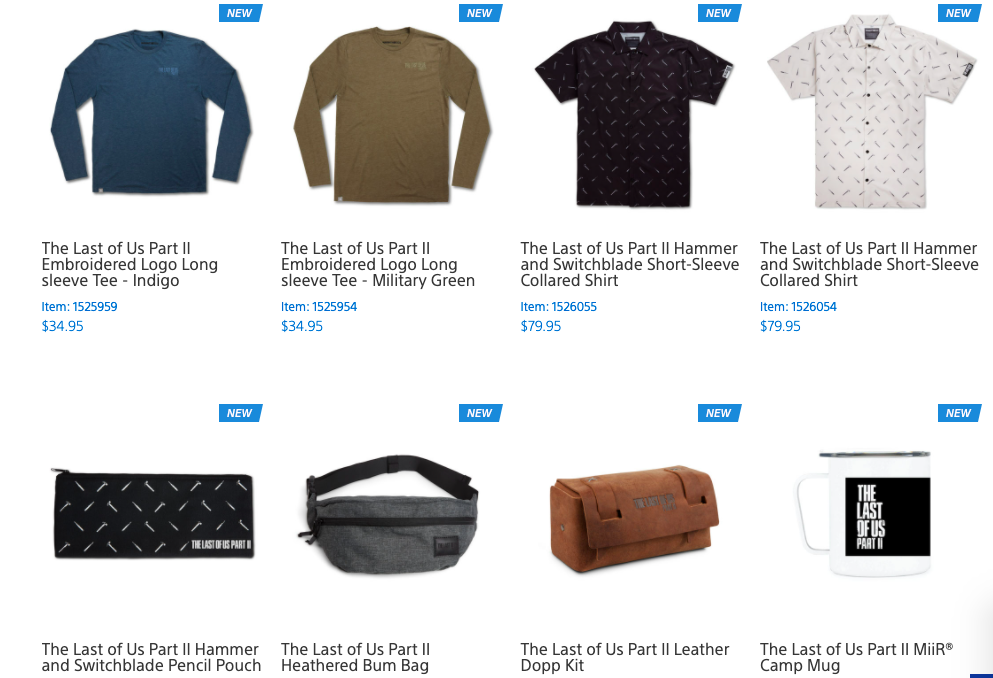This screenshot has height=678, width=993.
Task: Open the MiiR Camp Mug title link
Action: coord(857,658)
